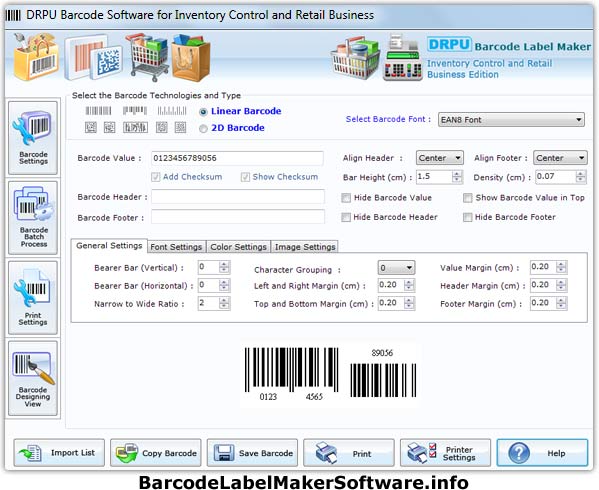Click the Import List icon
The width and height of the screenshot is (599, 490).
30,453
